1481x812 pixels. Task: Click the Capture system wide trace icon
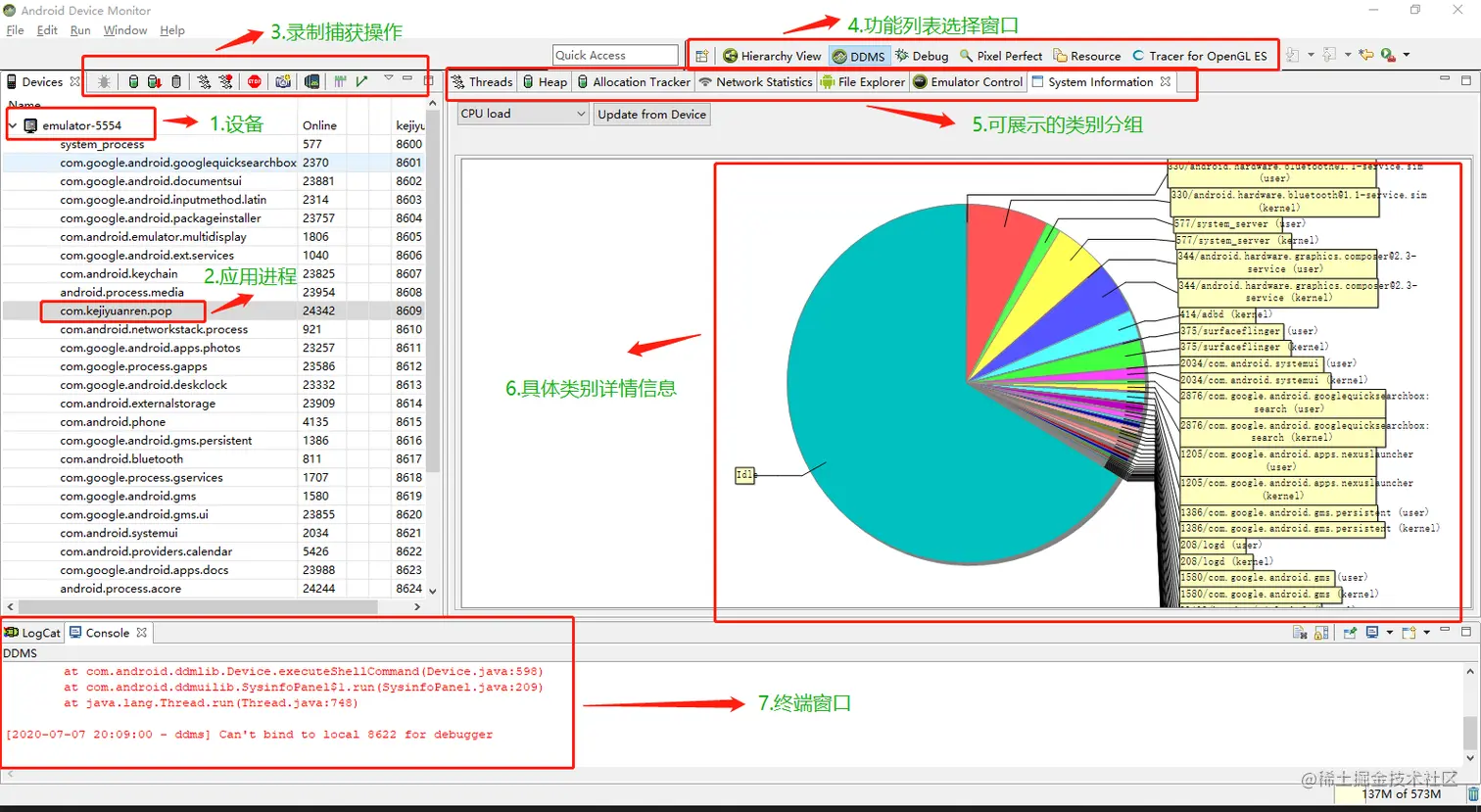[341, 81]
